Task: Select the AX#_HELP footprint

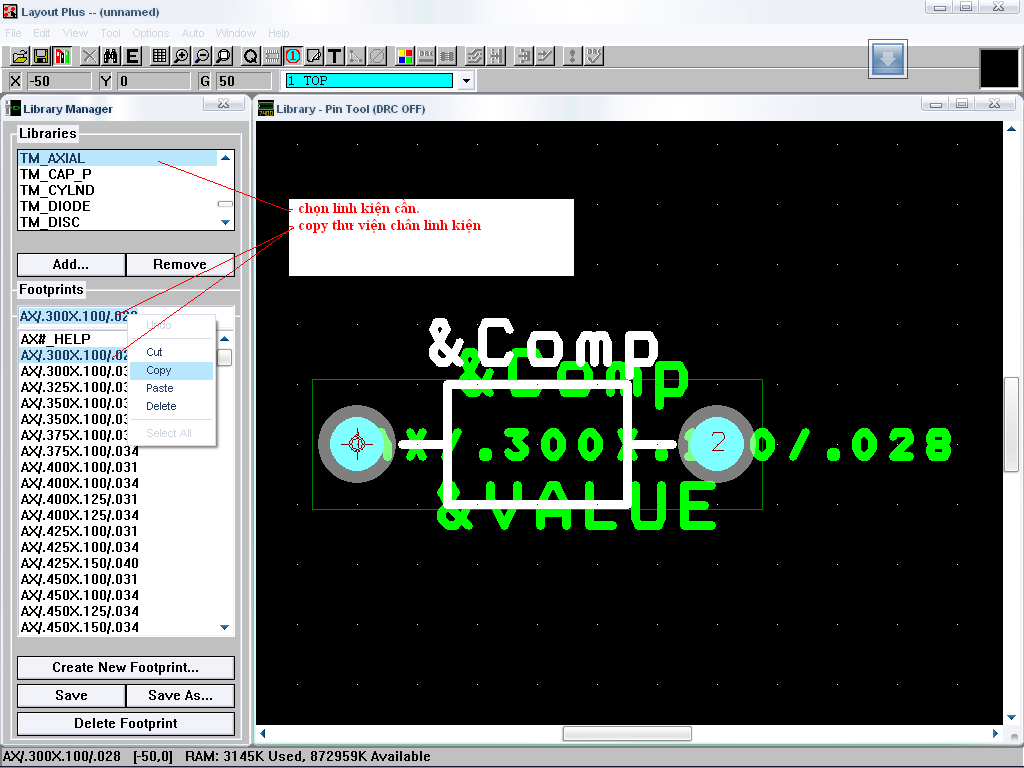Action: [74, 339]
